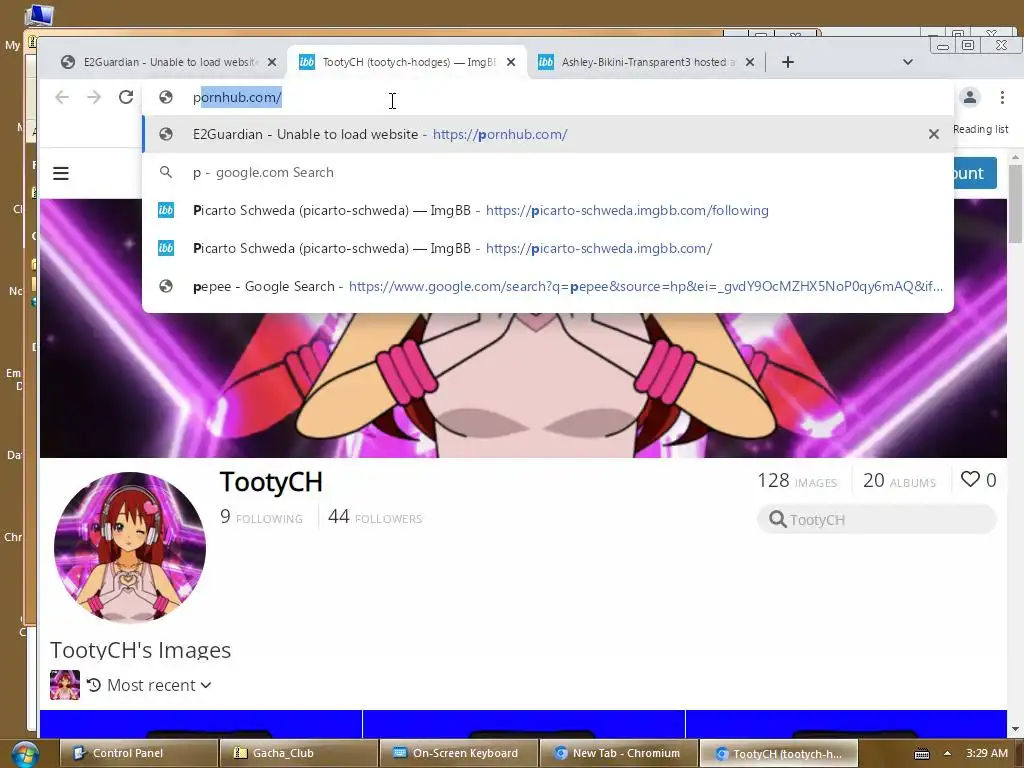The width and height of the screenshot is (1024, 768).
Task: Expand the Most recent sort dropdown
Action: [x=150, y=685]
